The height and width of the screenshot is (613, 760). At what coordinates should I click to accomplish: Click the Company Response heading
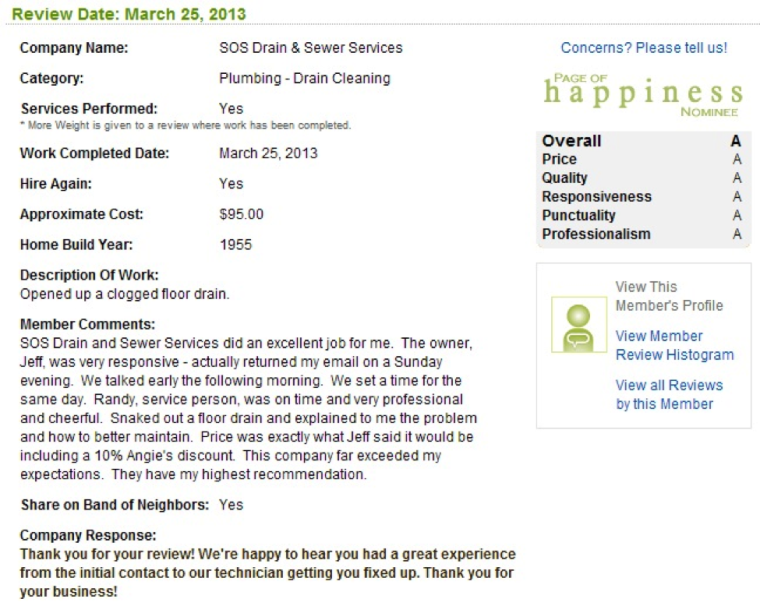88,535
